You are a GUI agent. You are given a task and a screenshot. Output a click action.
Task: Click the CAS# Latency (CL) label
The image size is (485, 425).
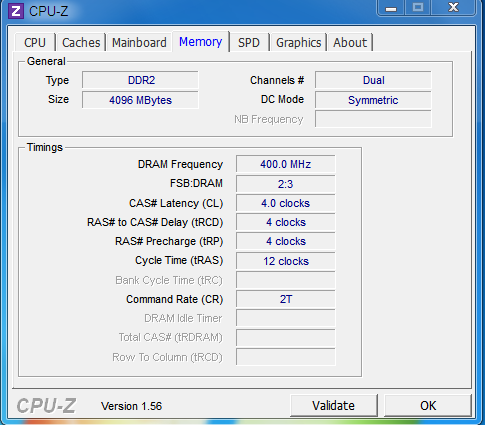pyautogui.click(x=176, y=203)
